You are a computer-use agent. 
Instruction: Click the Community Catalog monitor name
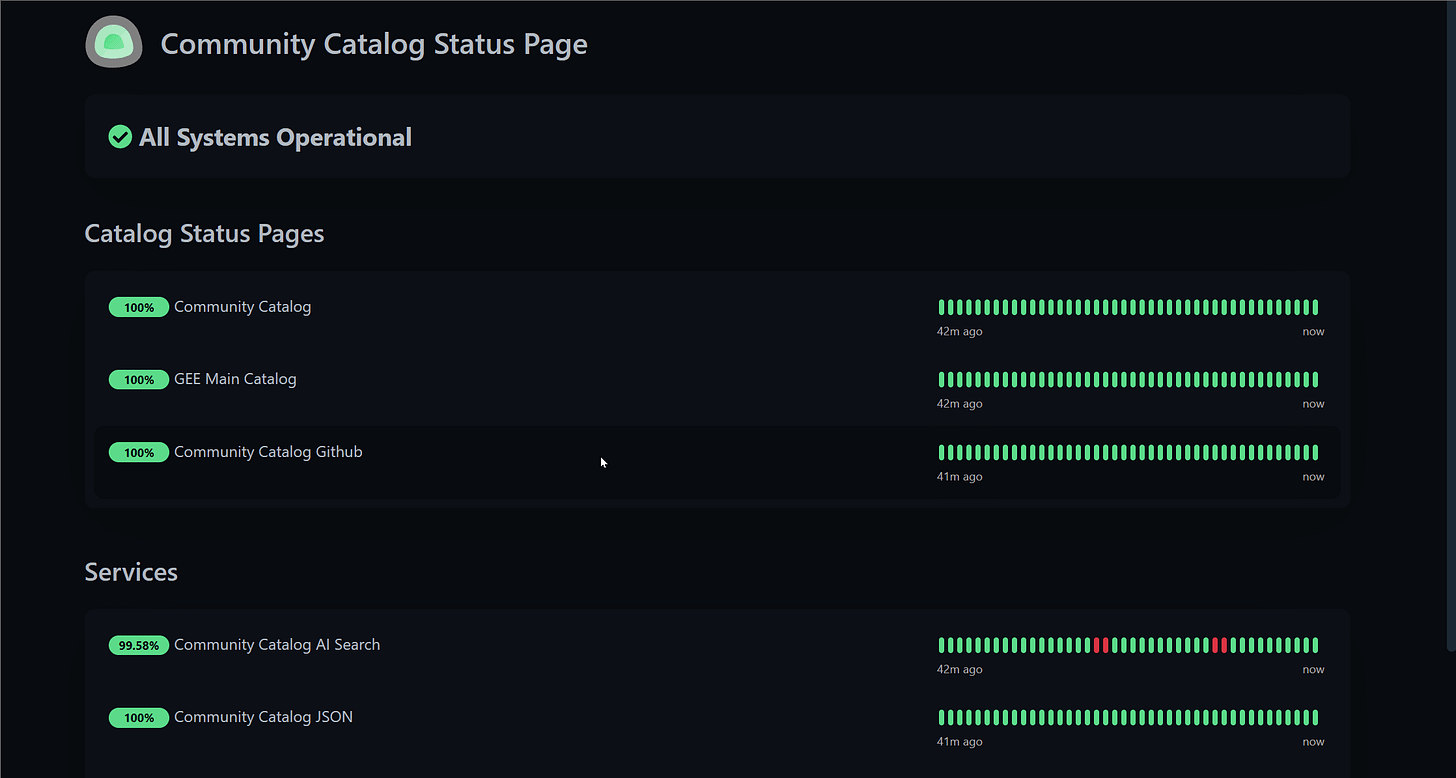click(242, 307)
